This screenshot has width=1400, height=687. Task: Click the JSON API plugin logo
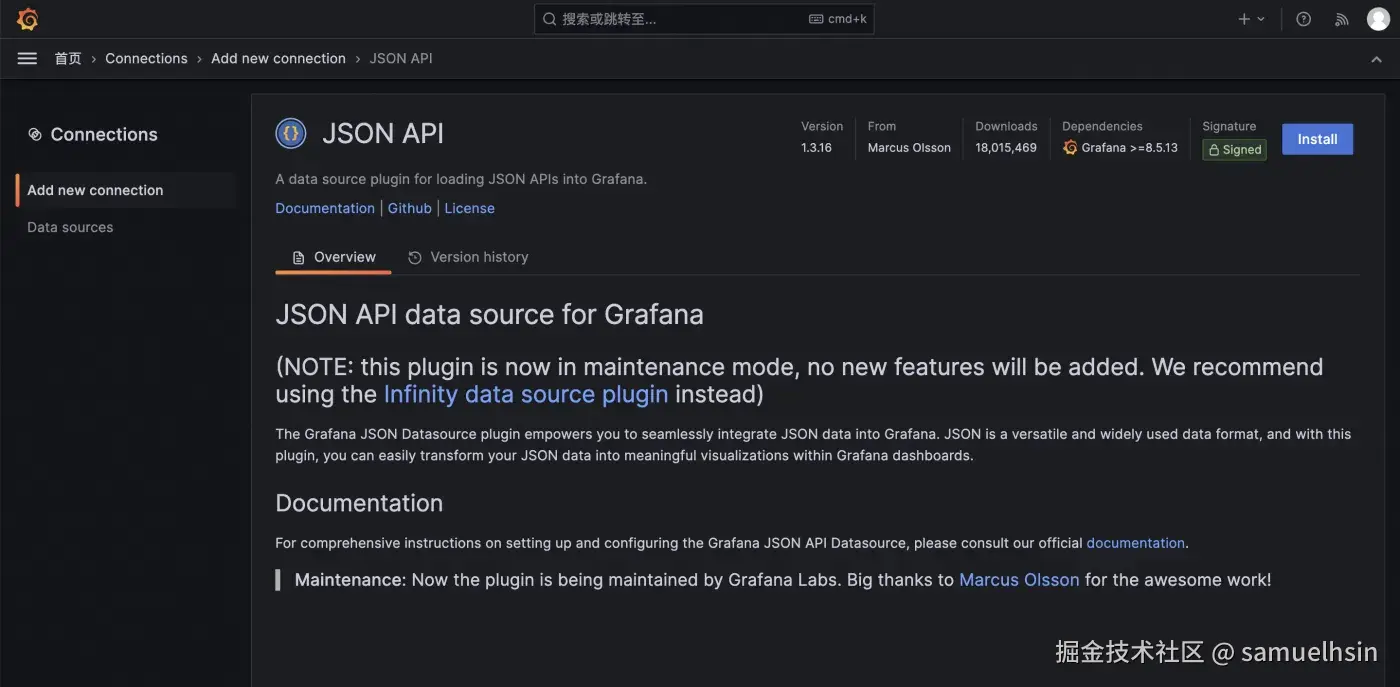[291, 133]
